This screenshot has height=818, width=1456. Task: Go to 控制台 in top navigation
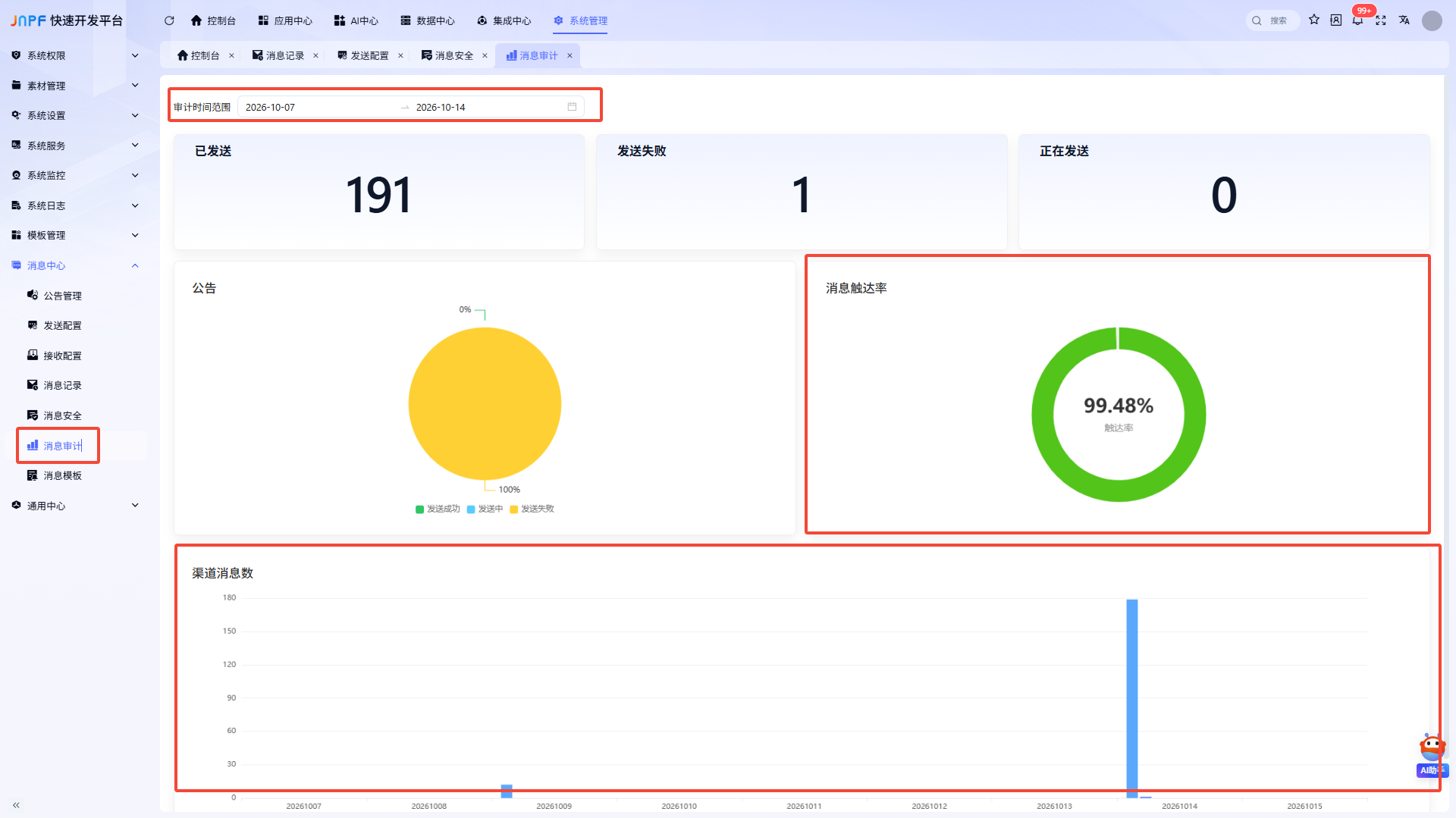(x=213, y=20)
